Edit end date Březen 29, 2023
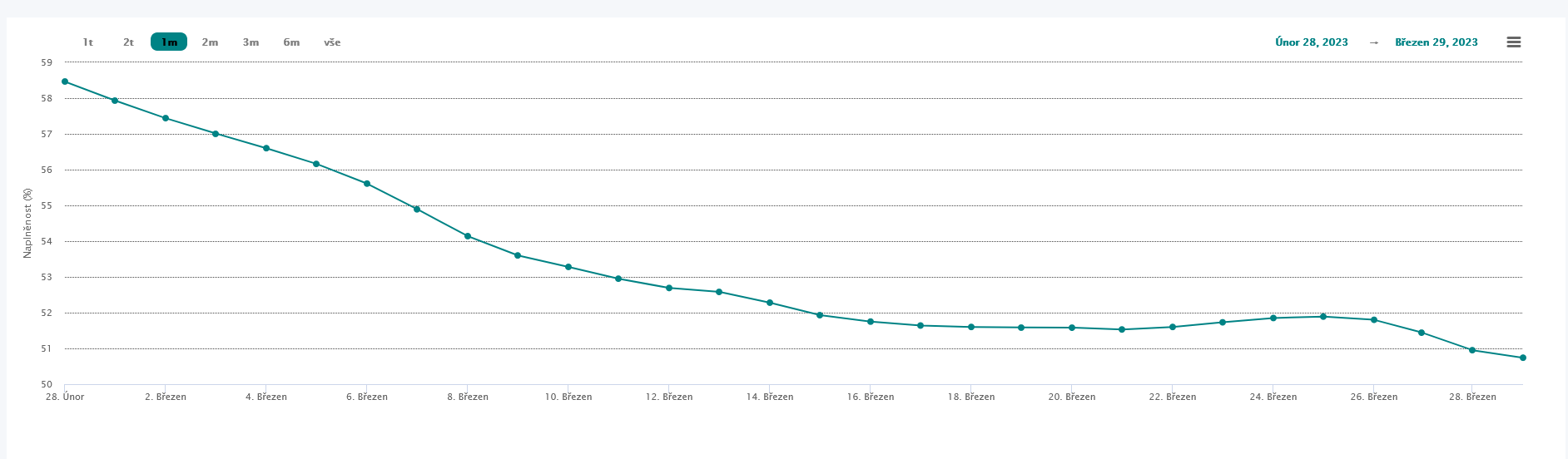Screen dimensions: 1568x459 (x=1436, y=42)
